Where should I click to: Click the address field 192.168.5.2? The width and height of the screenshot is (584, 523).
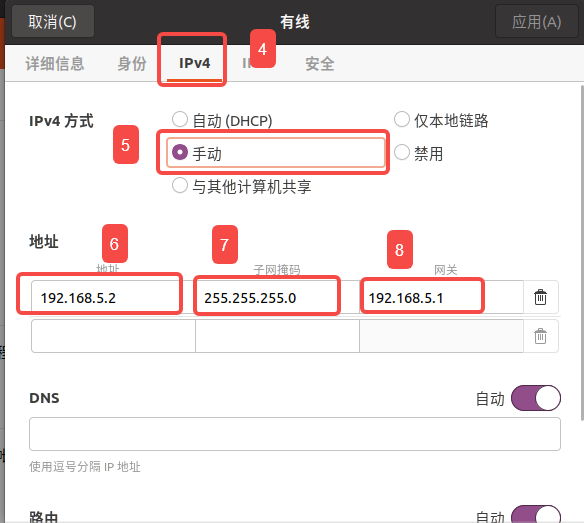[x=113, y=297]
